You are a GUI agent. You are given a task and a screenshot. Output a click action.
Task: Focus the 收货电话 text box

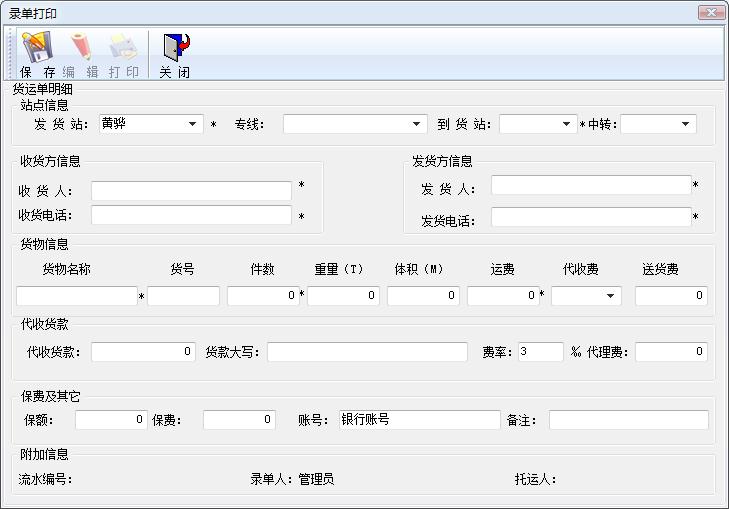pos(191,215)
